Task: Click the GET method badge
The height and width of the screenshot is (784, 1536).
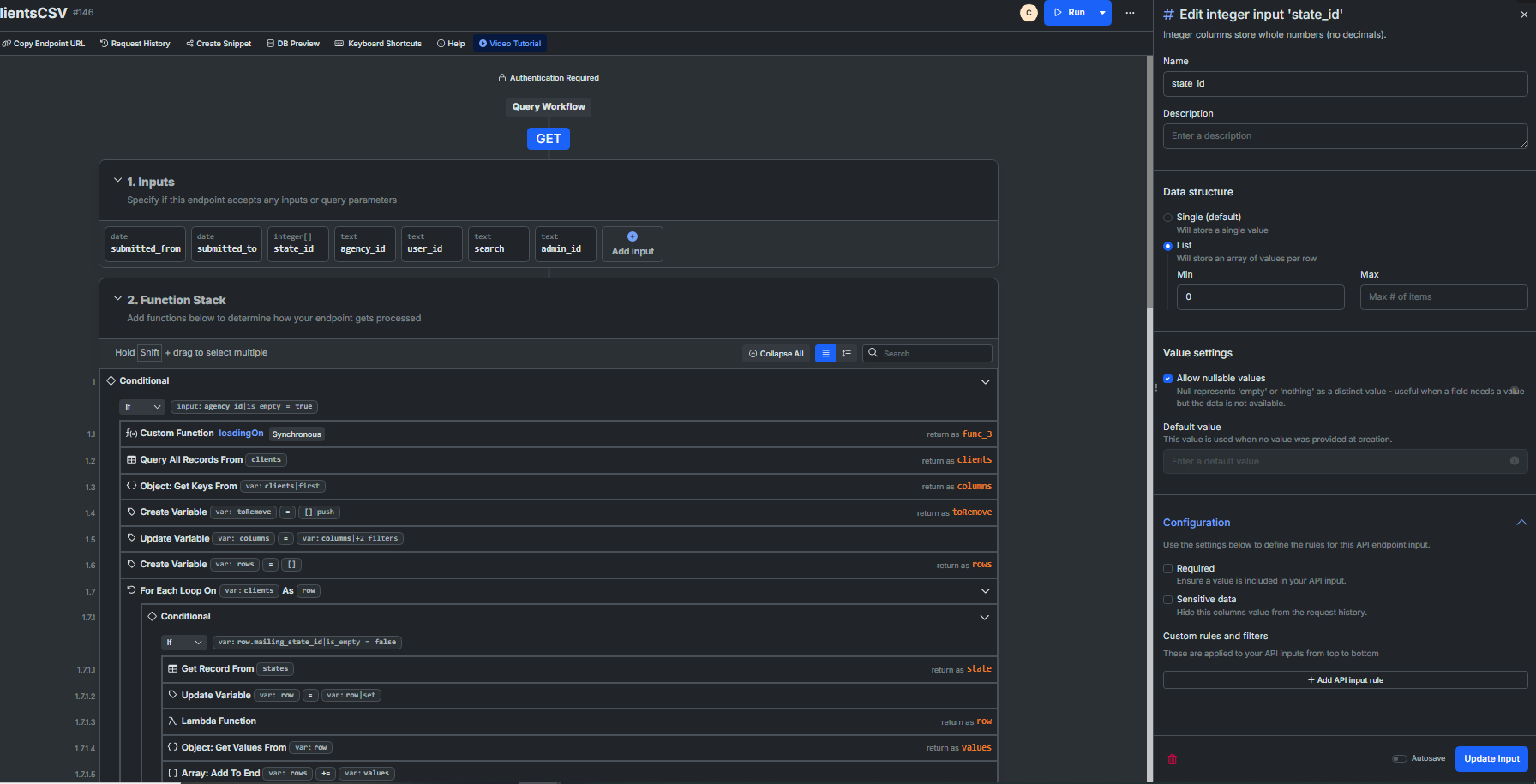Action: [549, 139]
